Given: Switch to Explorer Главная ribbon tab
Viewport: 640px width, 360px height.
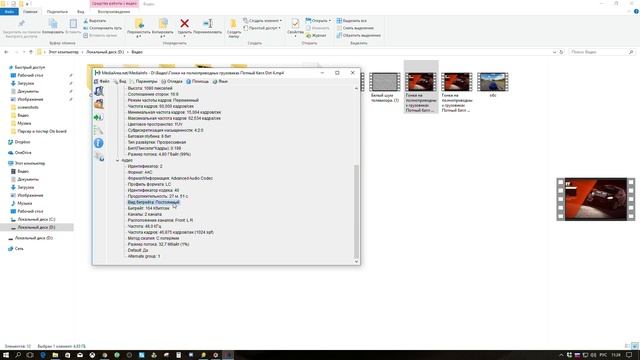Looking at the screenshot, I should [x=30, y=12].
